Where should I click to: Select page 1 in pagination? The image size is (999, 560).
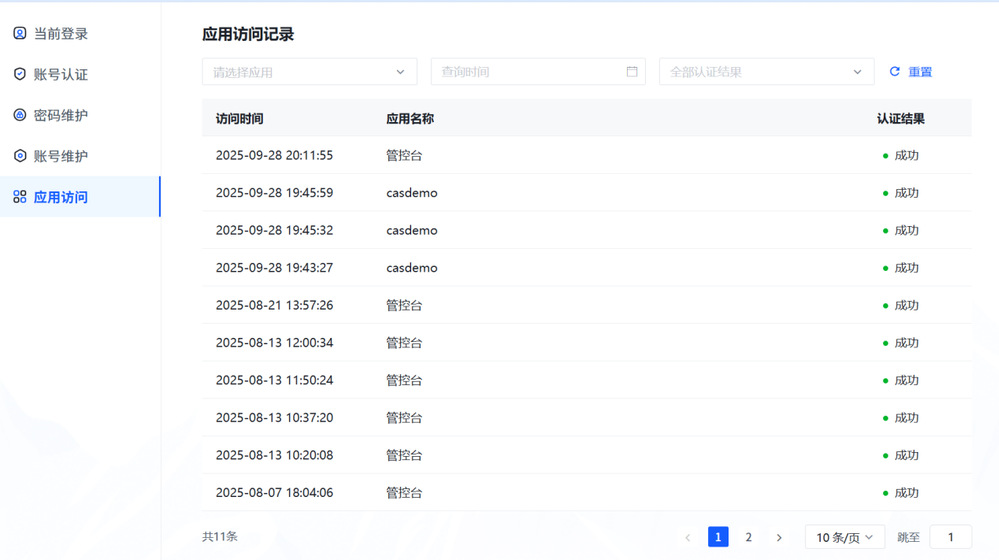[718, 538]
